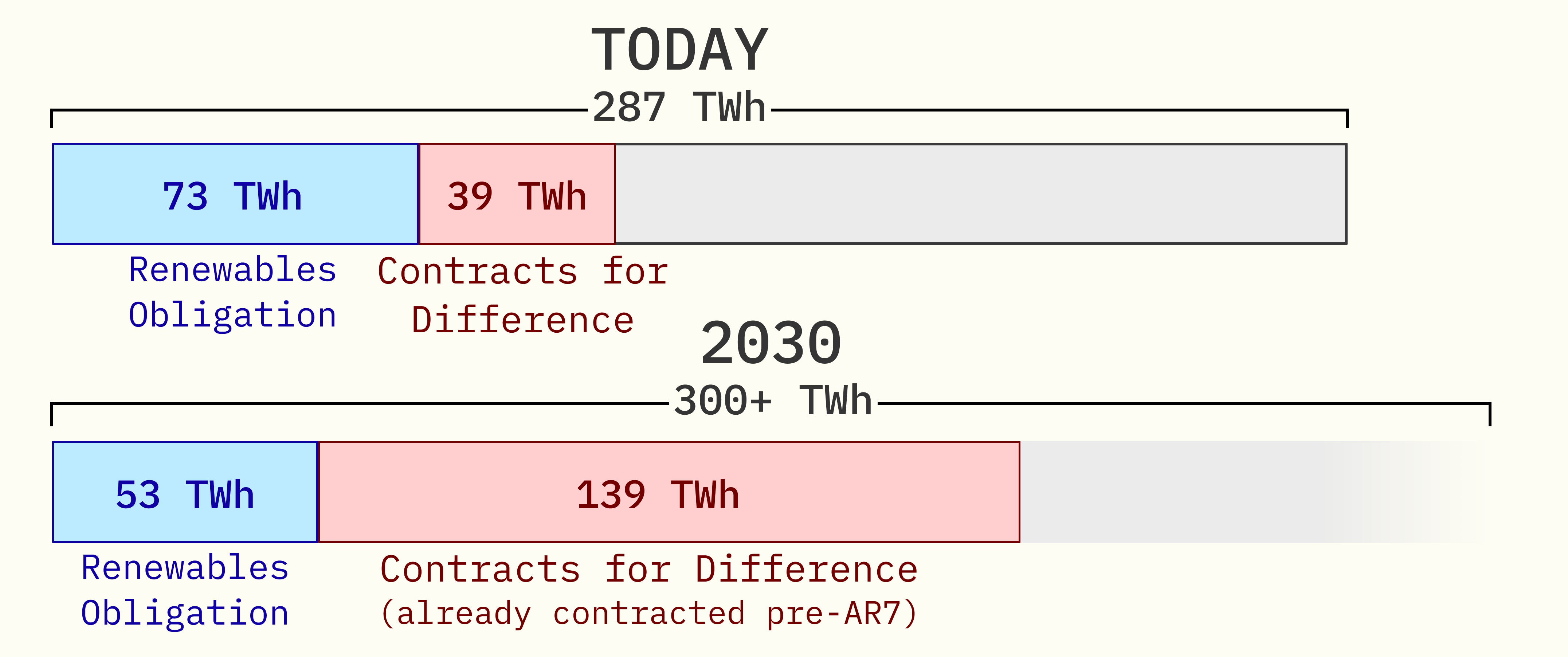Click the "TODAY" heading
1568x657 pixels.
click(679, 50)
